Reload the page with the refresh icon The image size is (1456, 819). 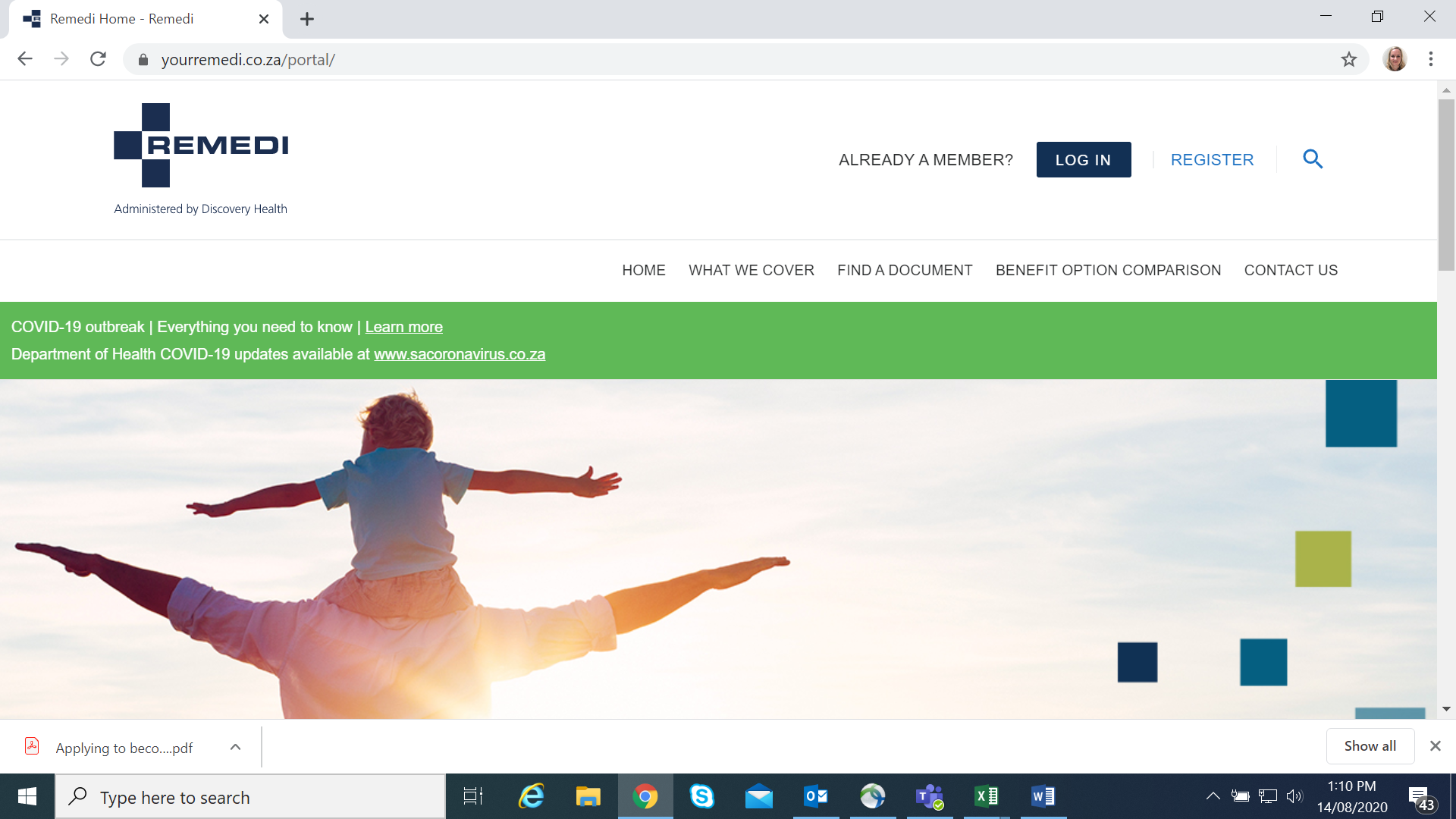tap(98, 59)
